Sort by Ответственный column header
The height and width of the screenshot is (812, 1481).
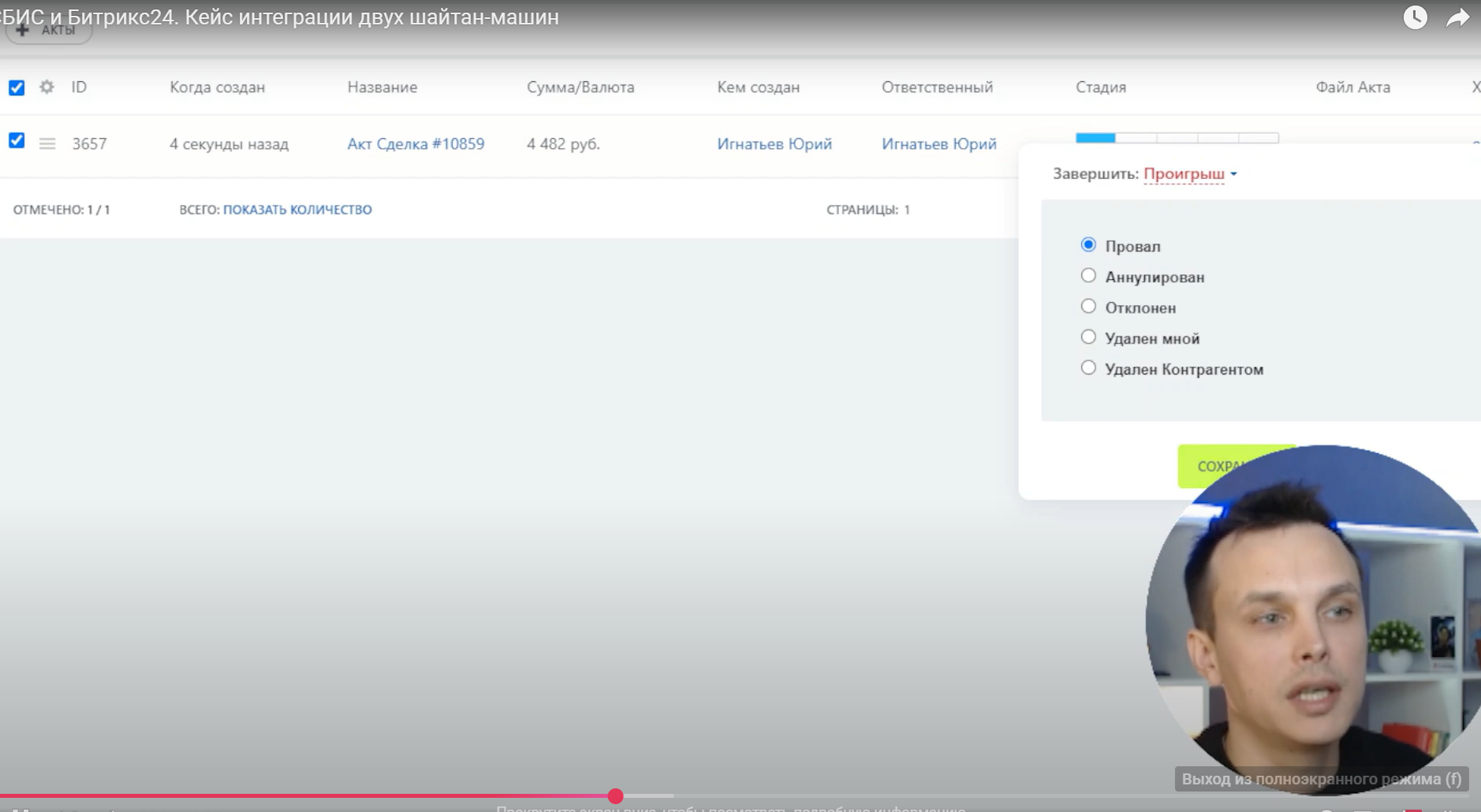[937, 88]
